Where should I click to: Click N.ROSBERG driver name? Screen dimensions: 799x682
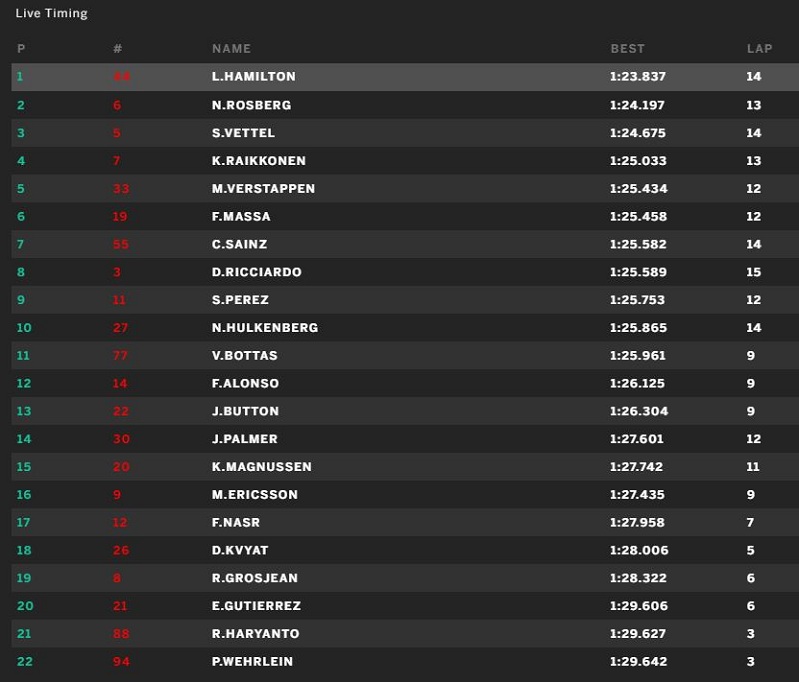click(x=251, y=105)
